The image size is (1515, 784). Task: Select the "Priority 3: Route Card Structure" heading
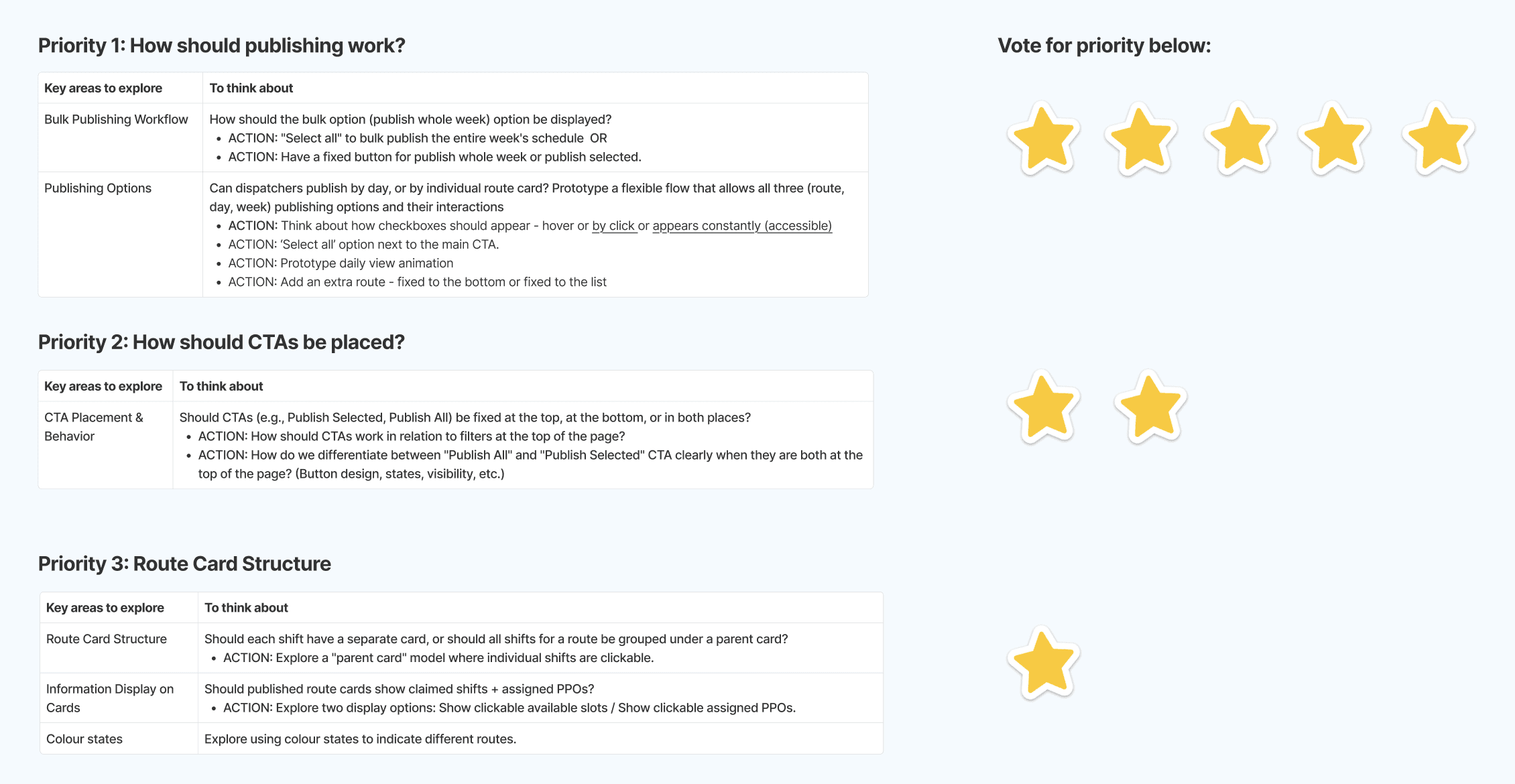184,564
